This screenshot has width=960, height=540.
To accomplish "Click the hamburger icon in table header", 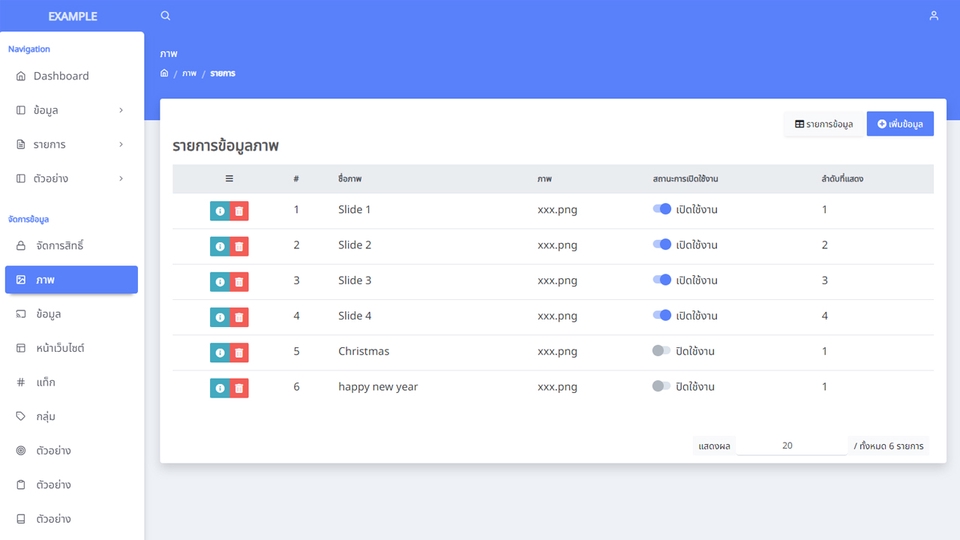I will tap(229, 179).
